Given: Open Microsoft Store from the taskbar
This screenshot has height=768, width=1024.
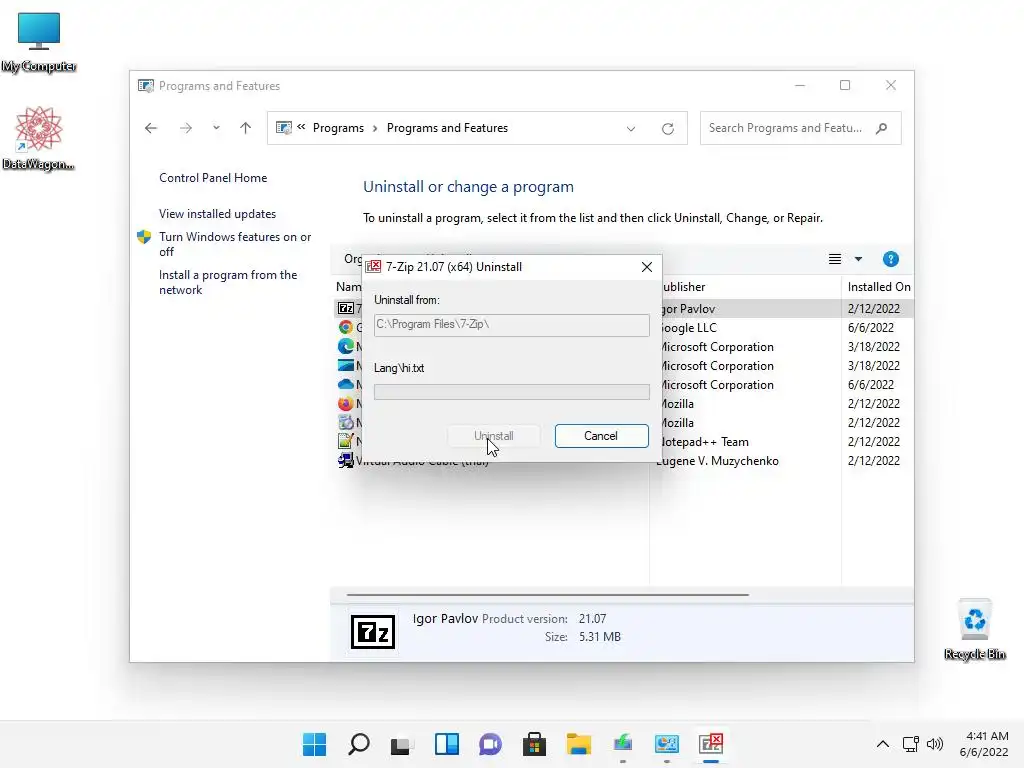Looking at the screenshot, I should [x=534, y=744].
